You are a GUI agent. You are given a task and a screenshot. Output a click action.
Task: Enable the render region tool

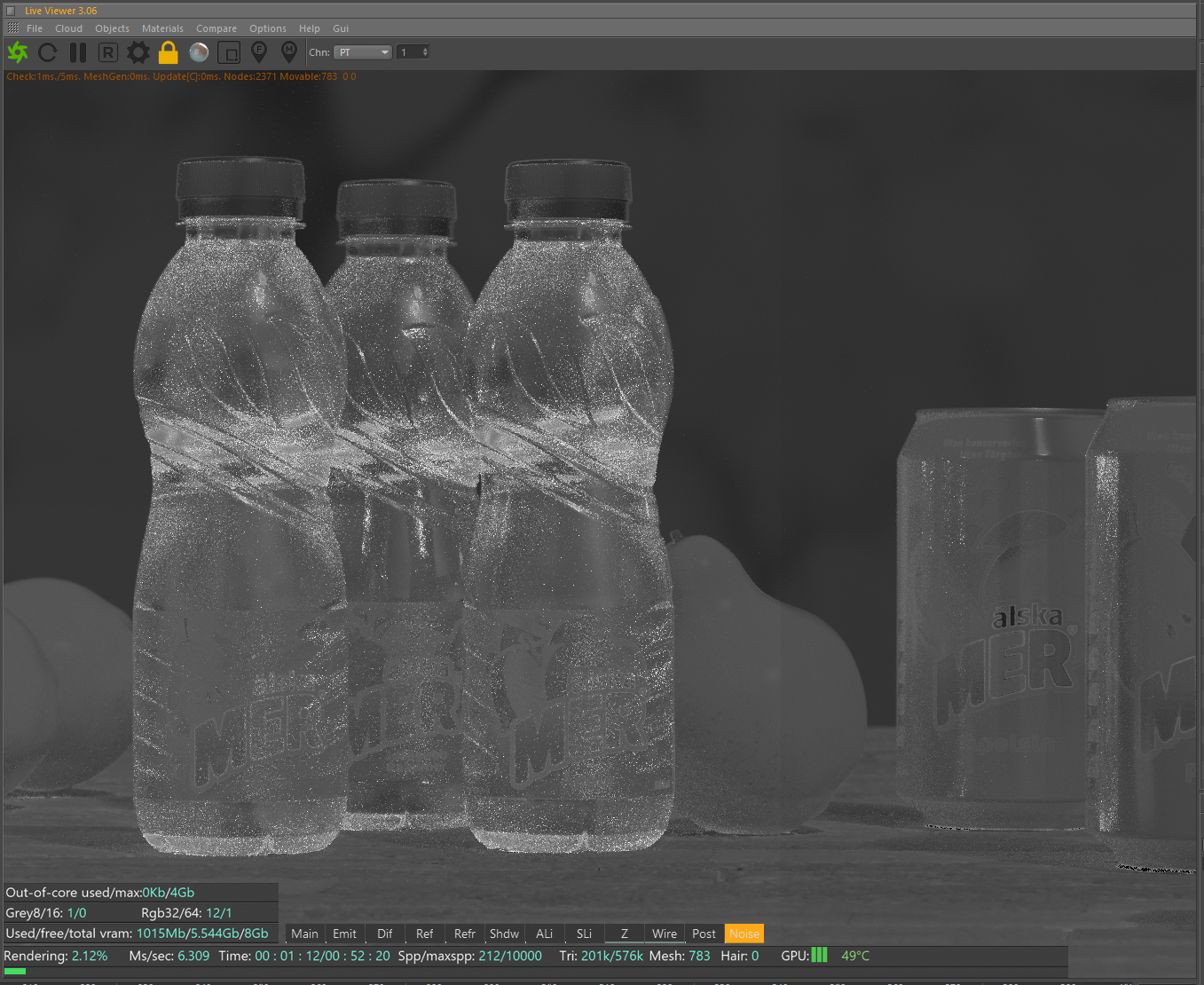229,52
